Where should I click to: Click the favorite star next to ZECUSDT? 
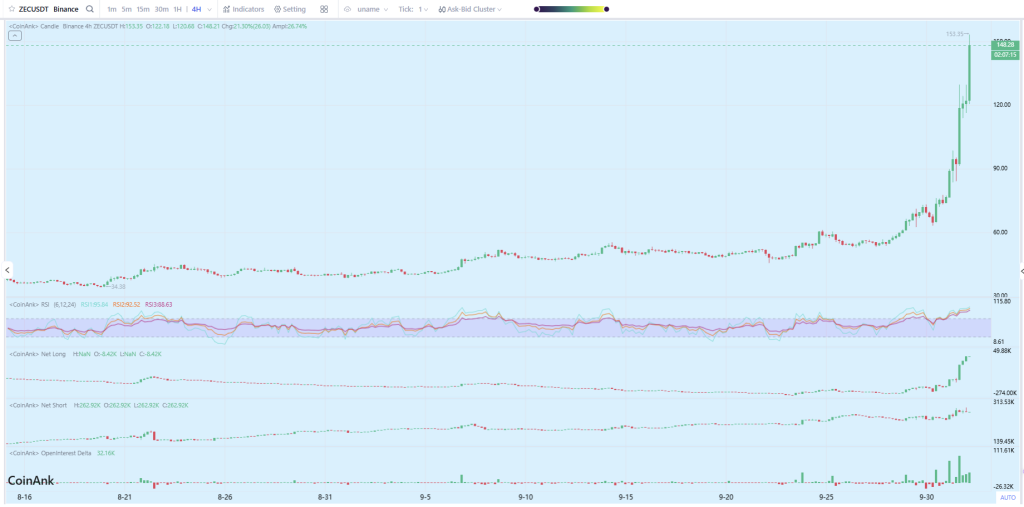point(12,9)
